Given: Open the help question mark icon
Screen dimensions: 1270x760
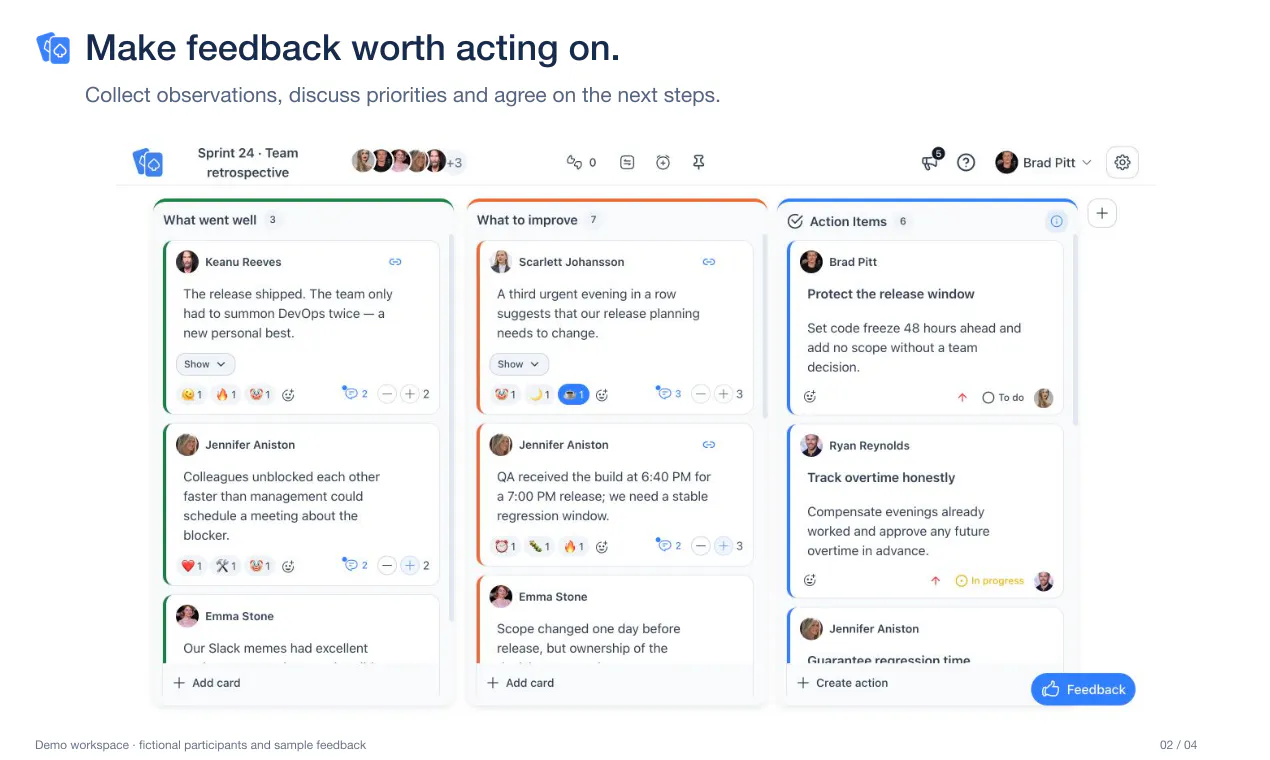Looking at the screenshot, I should [x=966, y=162].
